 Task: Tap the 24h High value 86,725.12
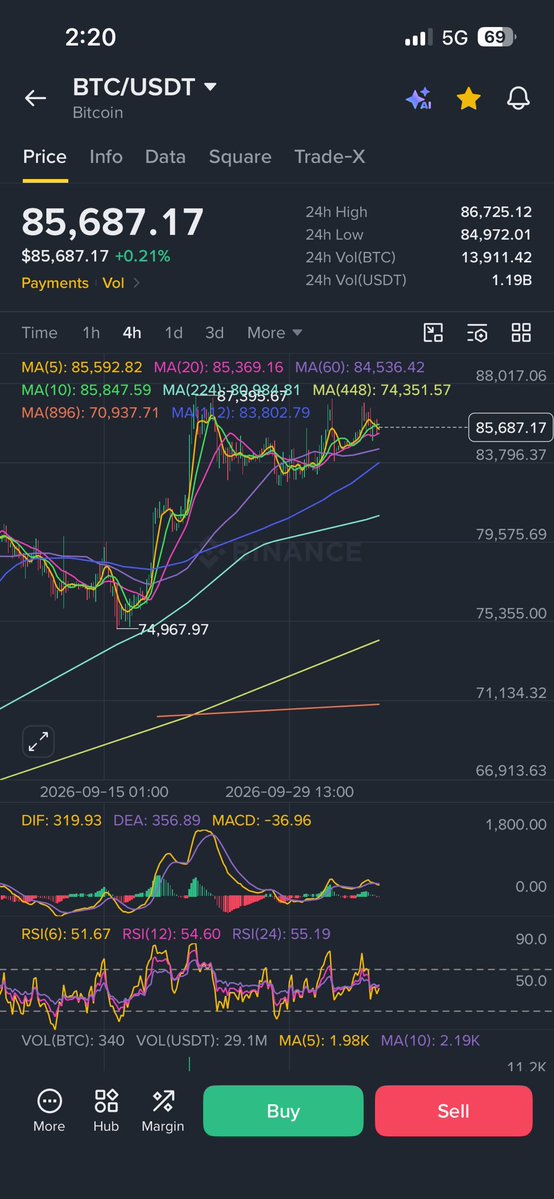pos(496,212)
